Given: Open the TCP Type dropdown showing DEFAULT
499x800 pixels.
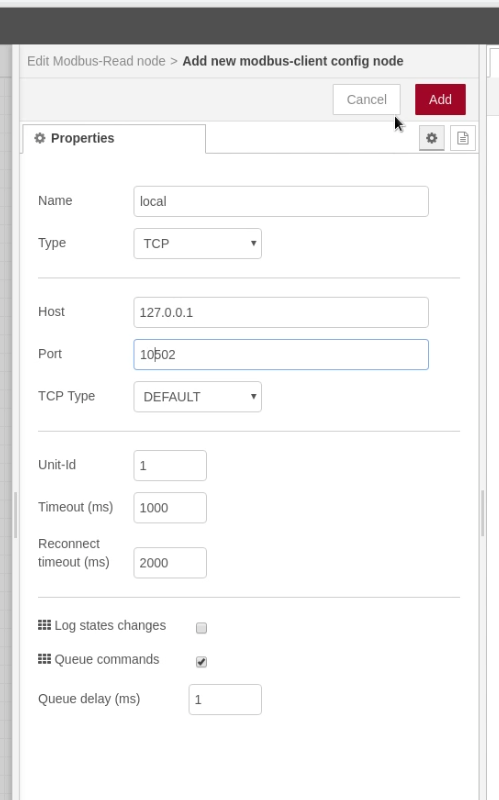Looking at the screenshot, I should [x=197, y=396].
